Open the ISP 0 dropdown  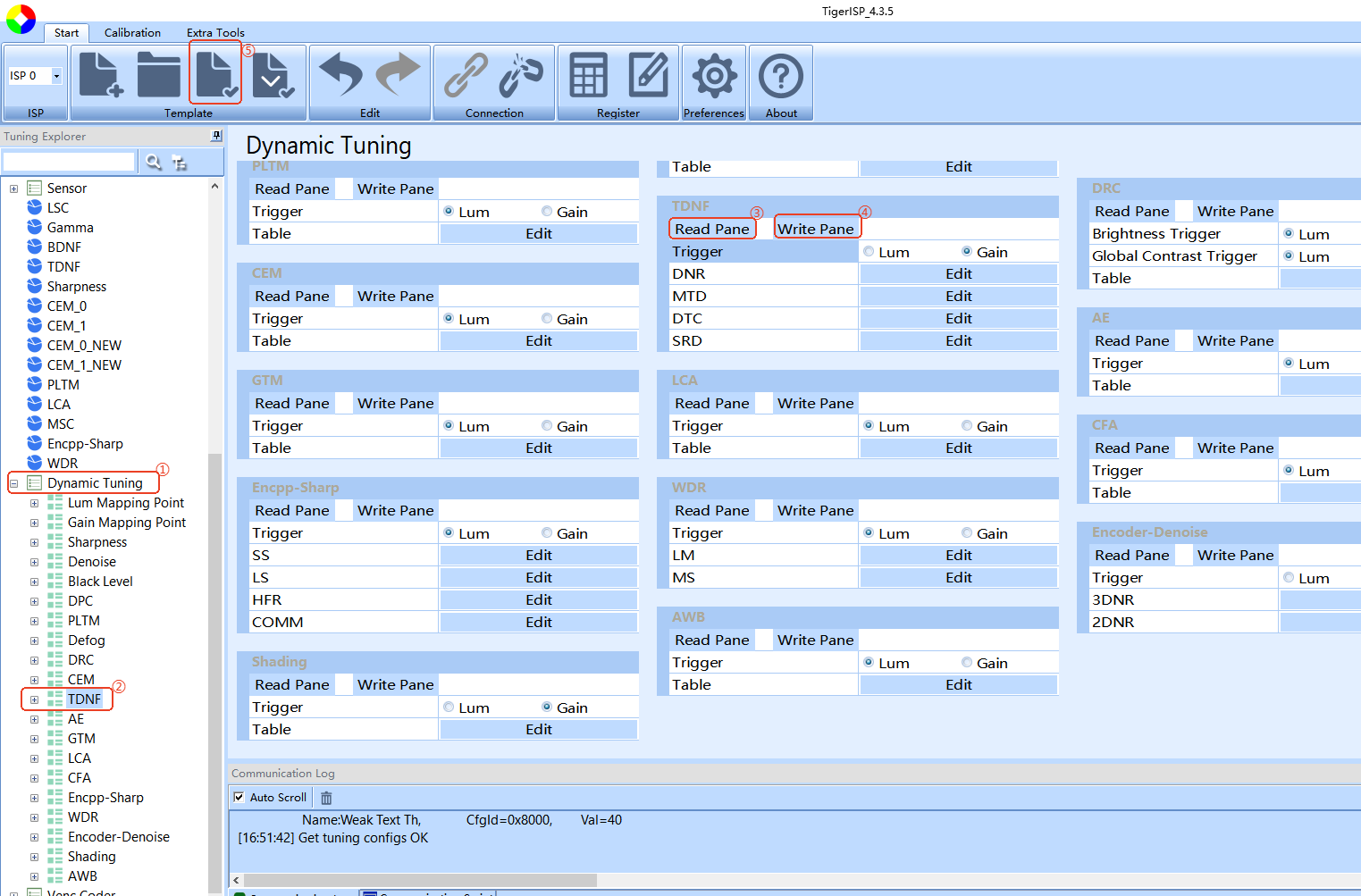56,76
